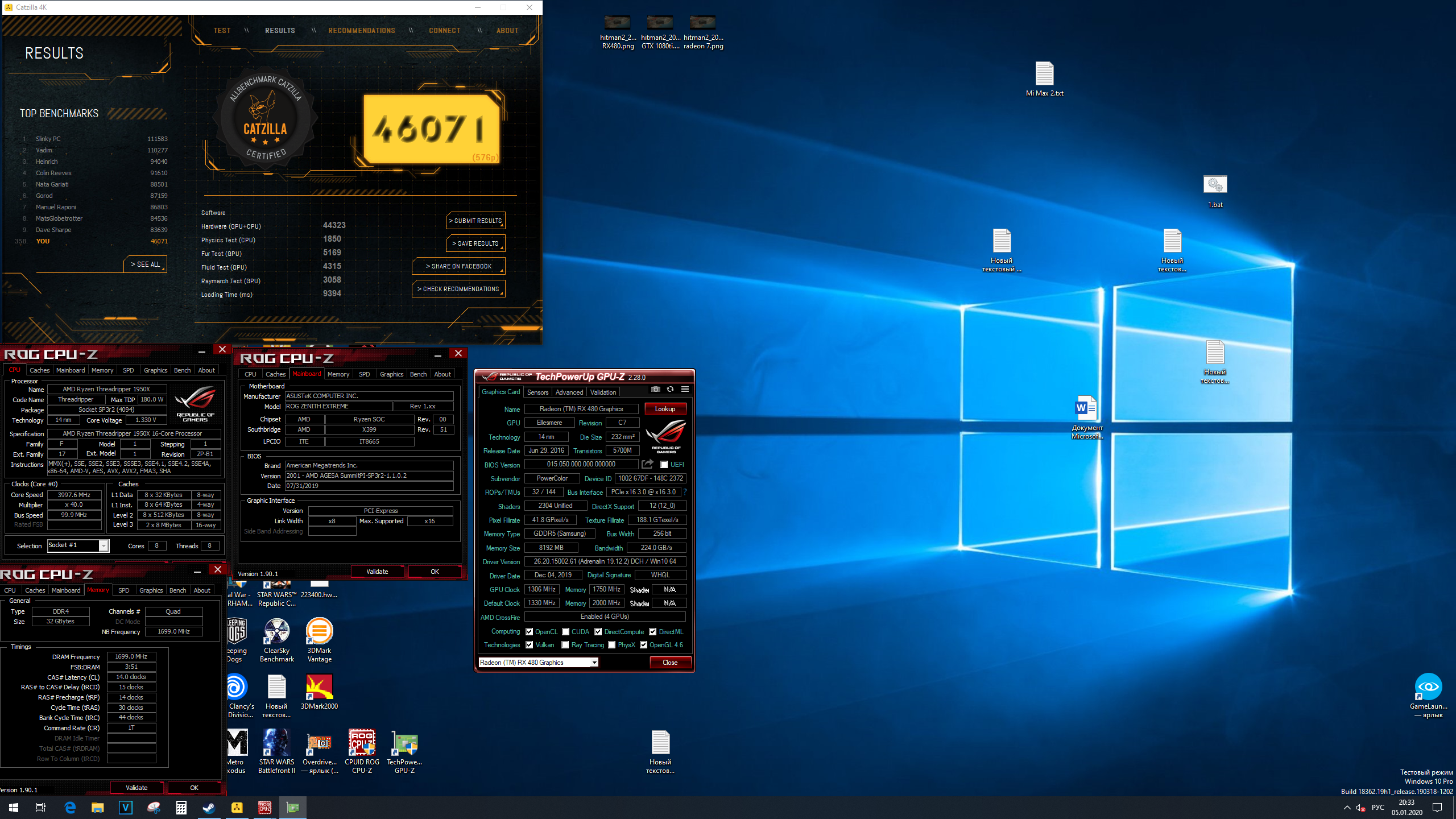This screenshot has height=819, width=1456.
Task: Toggle the DirectML checkbox
Action: 653,632
